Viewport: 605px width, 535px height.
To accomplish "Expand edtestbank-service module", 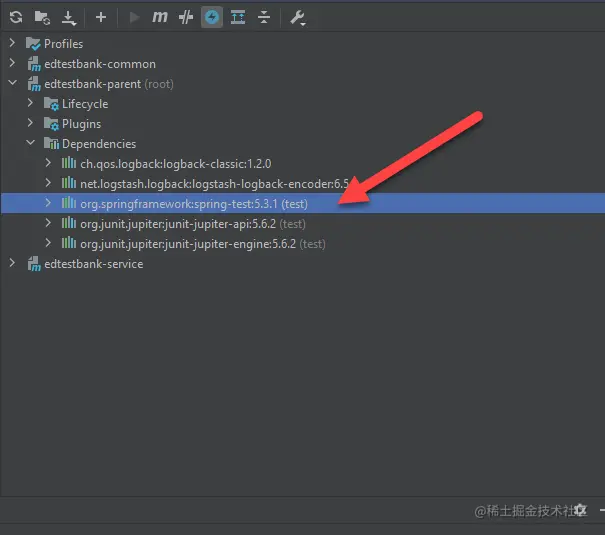I will [x=12, y=263].
